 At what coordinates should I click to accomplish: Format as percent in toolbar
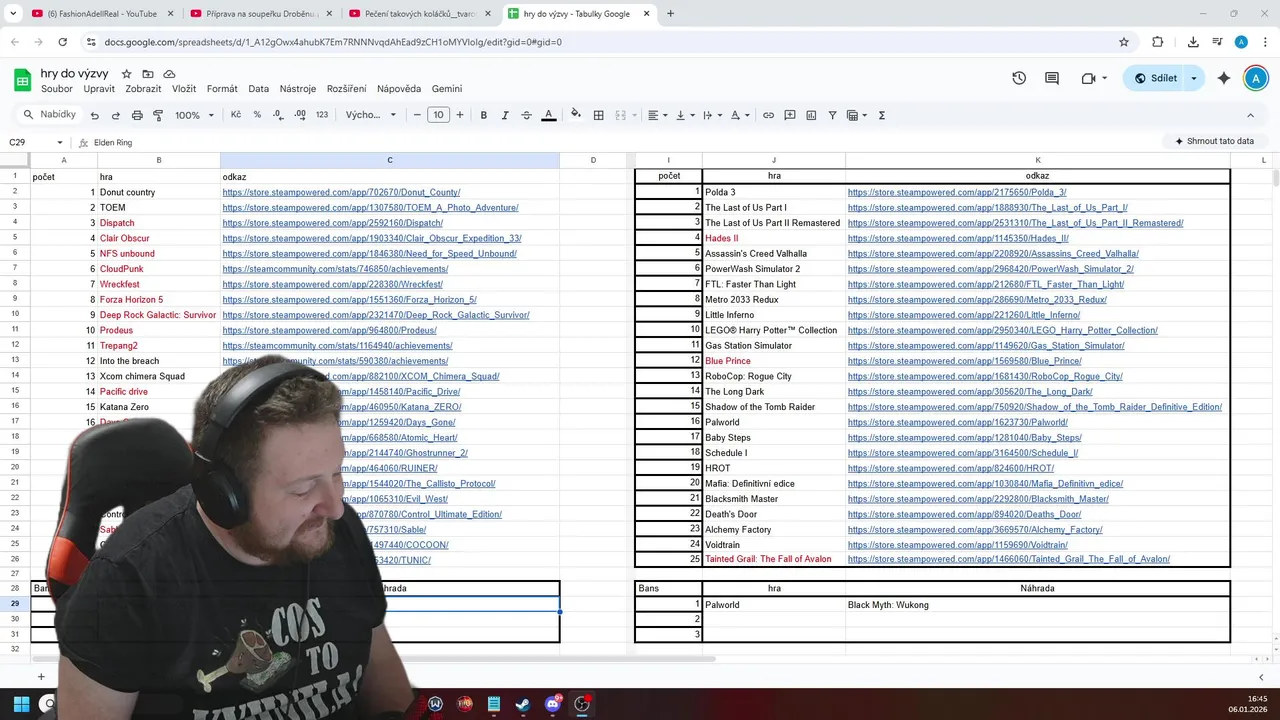pyautogui.click(x=257, y=115)
